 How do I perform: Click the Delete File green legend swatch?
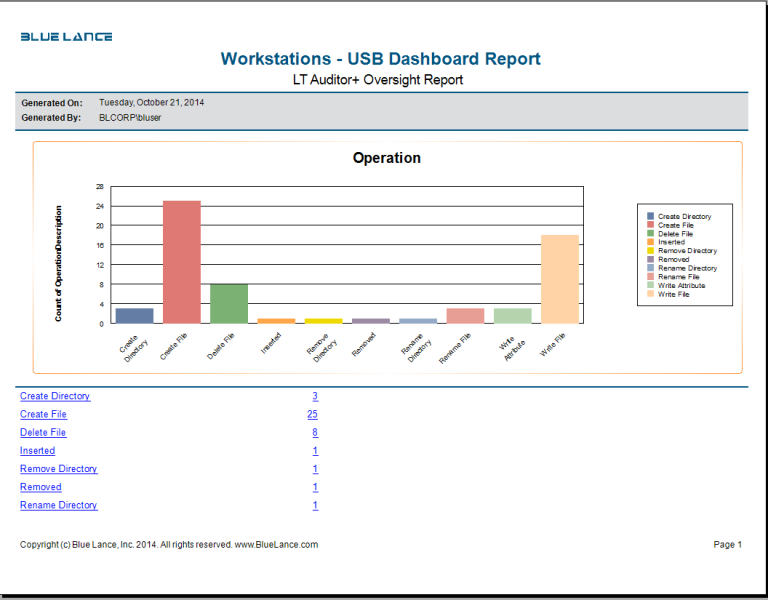pyautogui.click(x=651, y=234)
